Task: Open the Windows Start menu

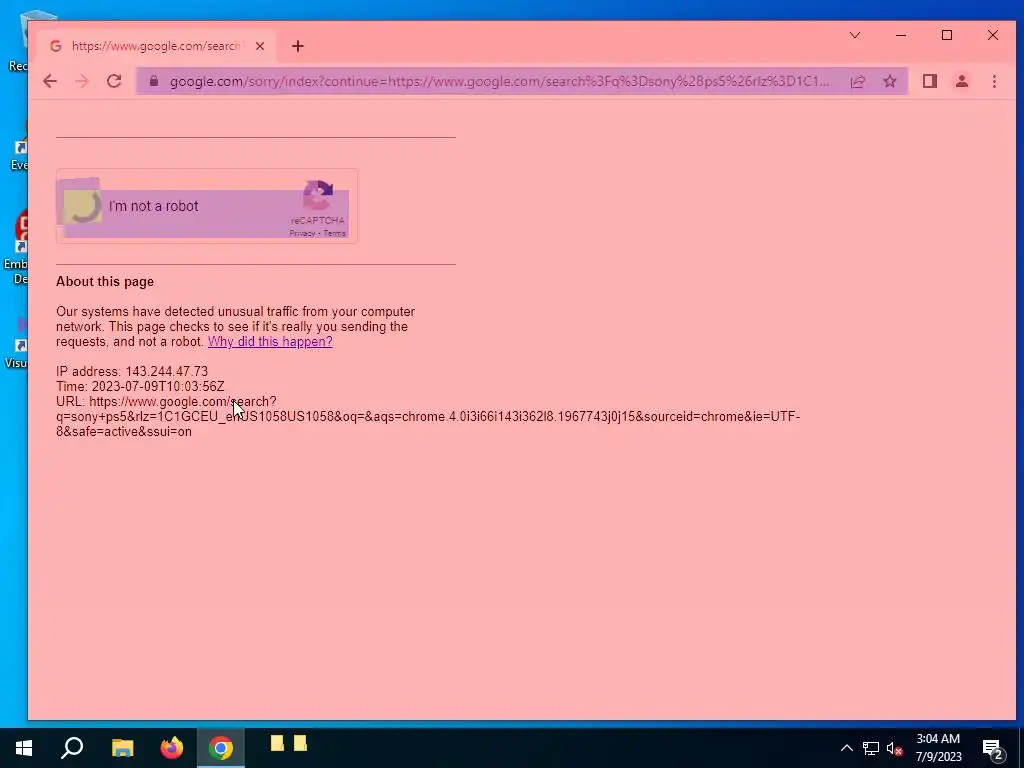Action: [x=24, y=748]
